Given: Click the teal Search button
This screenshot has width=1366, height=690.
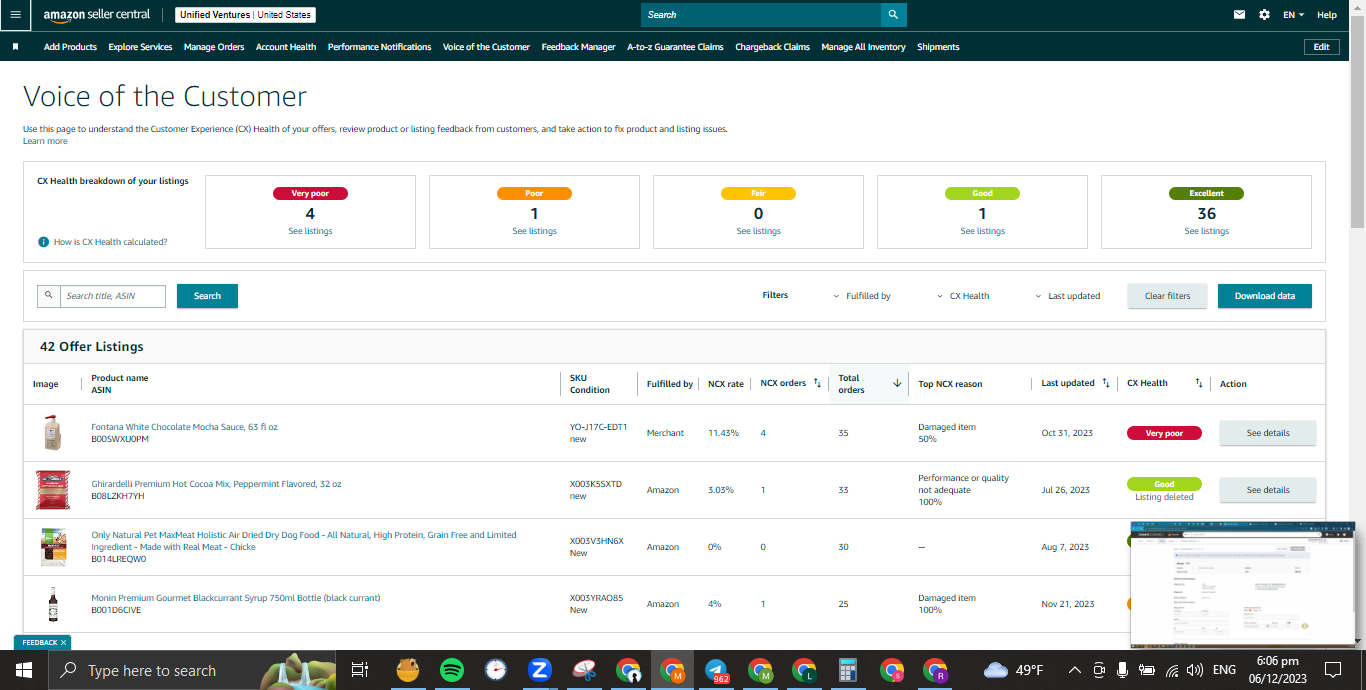Looking at the screenshot, I should (207, 296).
